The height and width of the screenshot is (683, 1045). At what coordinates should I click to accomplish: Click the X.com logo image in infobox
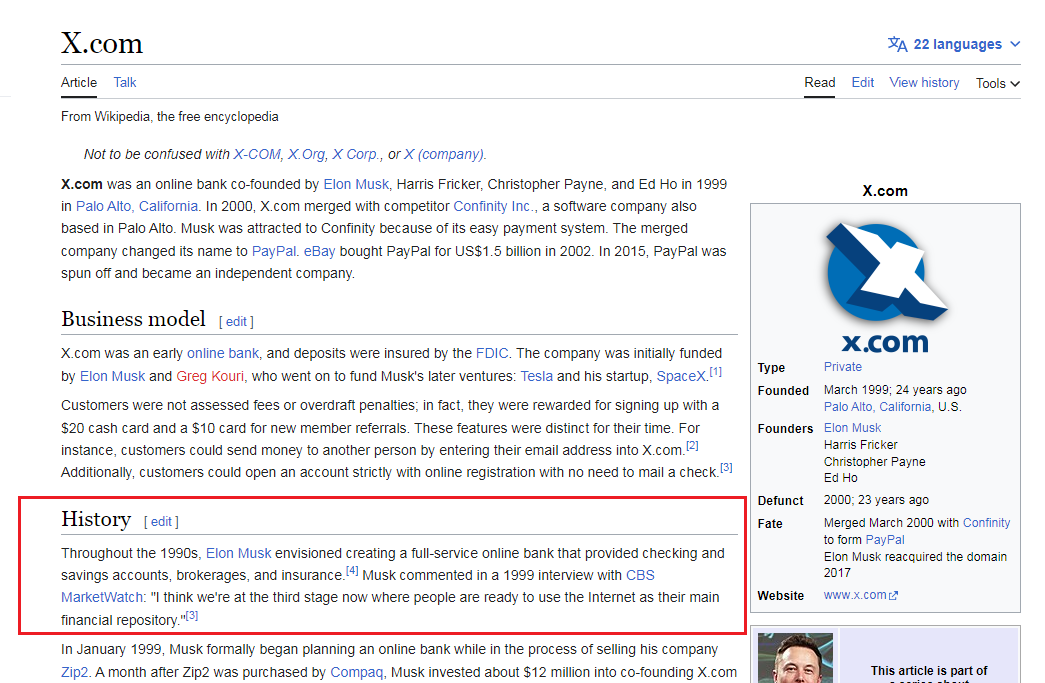pos(885,287)
